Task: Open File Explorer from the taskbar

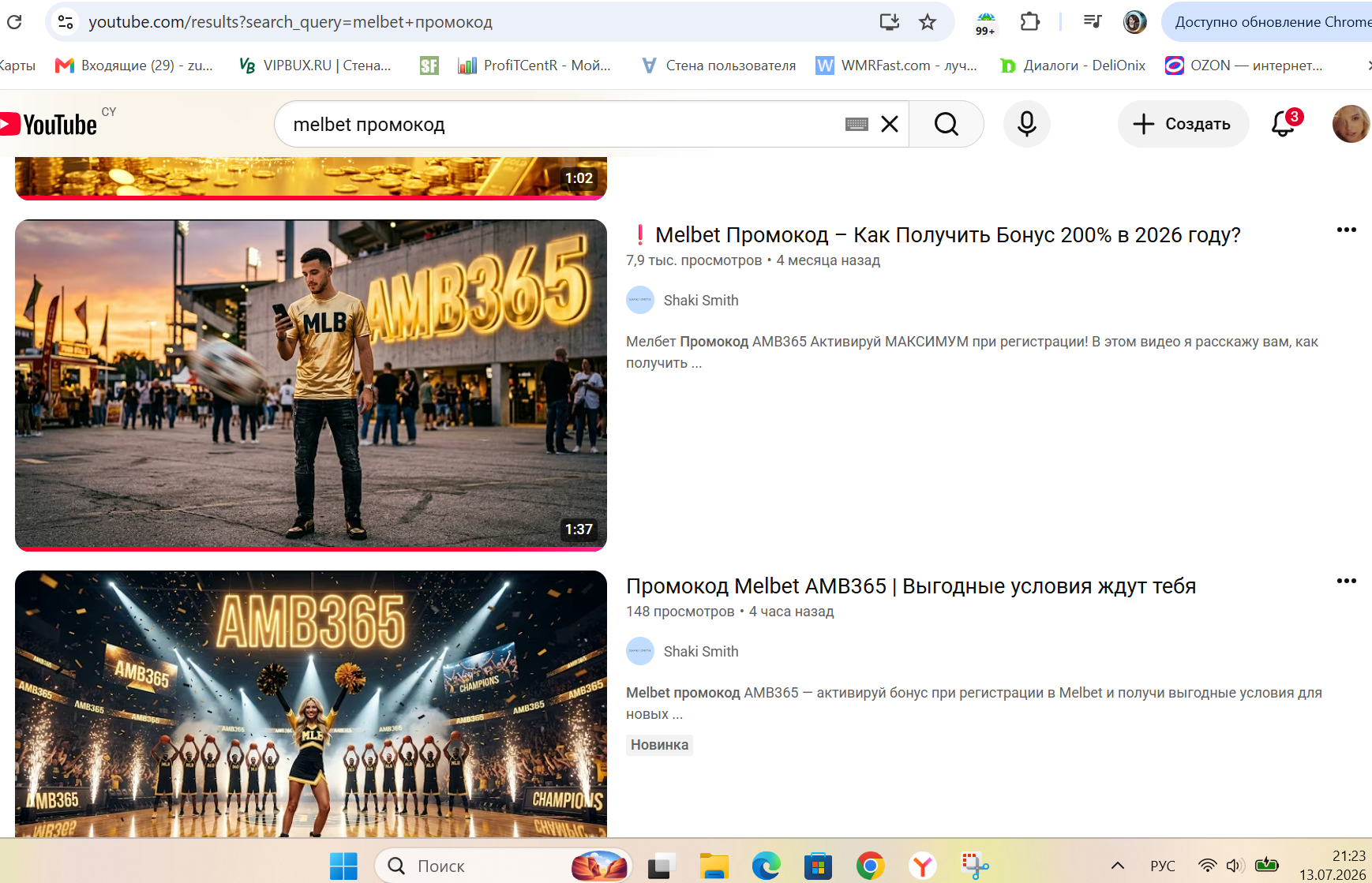Action: click(x=714, y=866)
